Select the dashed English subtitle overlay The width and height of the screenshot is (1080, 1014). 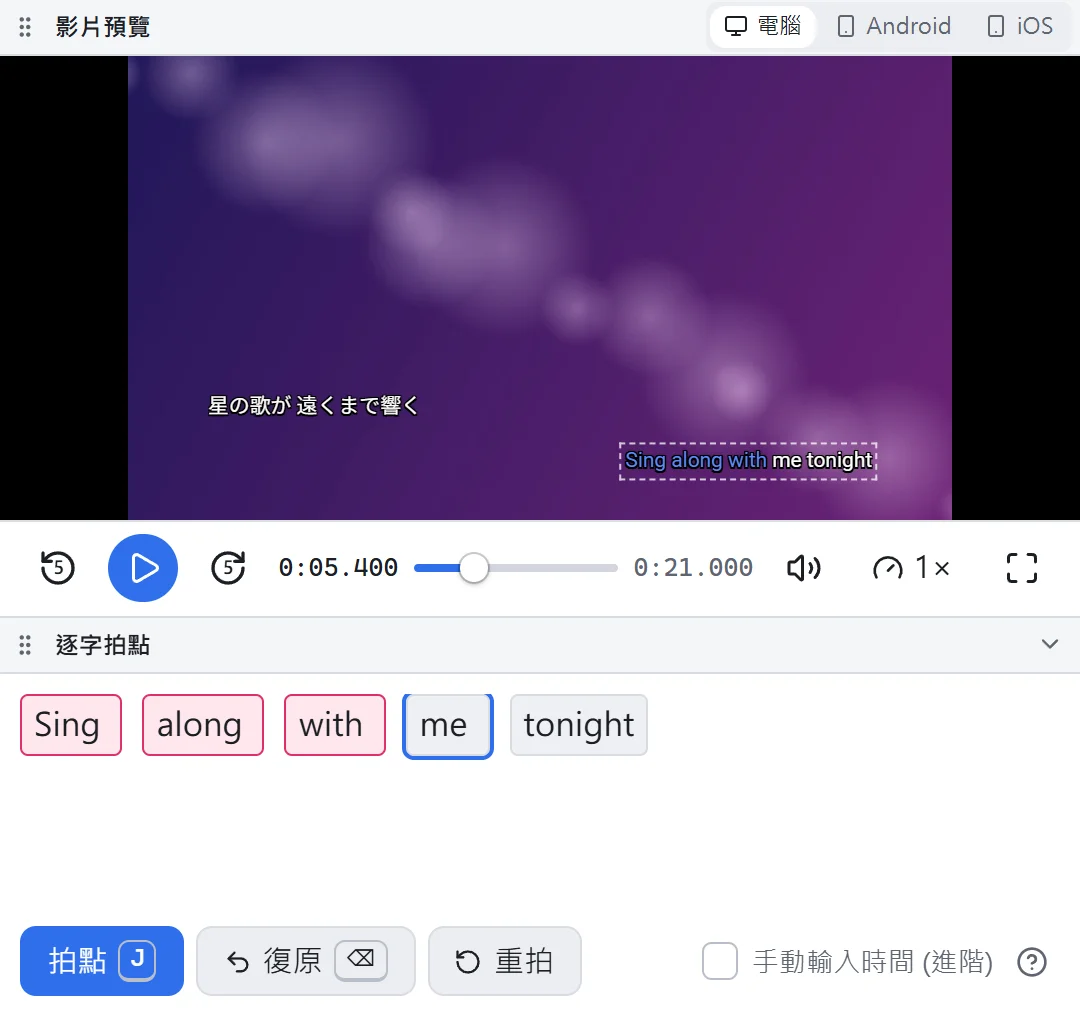pyautogui.click(x=748, y=461)
